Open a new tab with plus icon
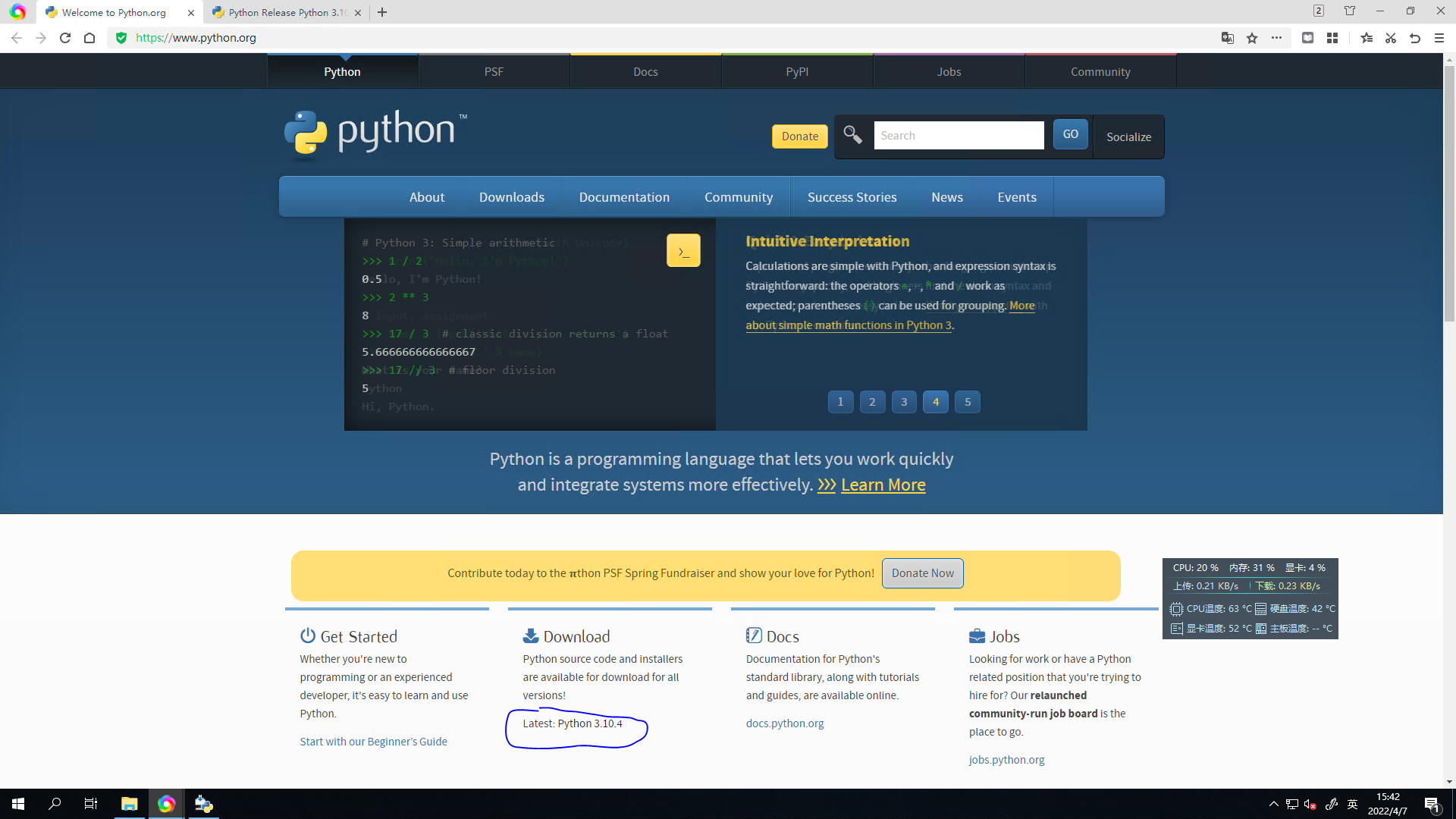The height and width of the screenshot is (819, 1456). [x=382, y=12]
